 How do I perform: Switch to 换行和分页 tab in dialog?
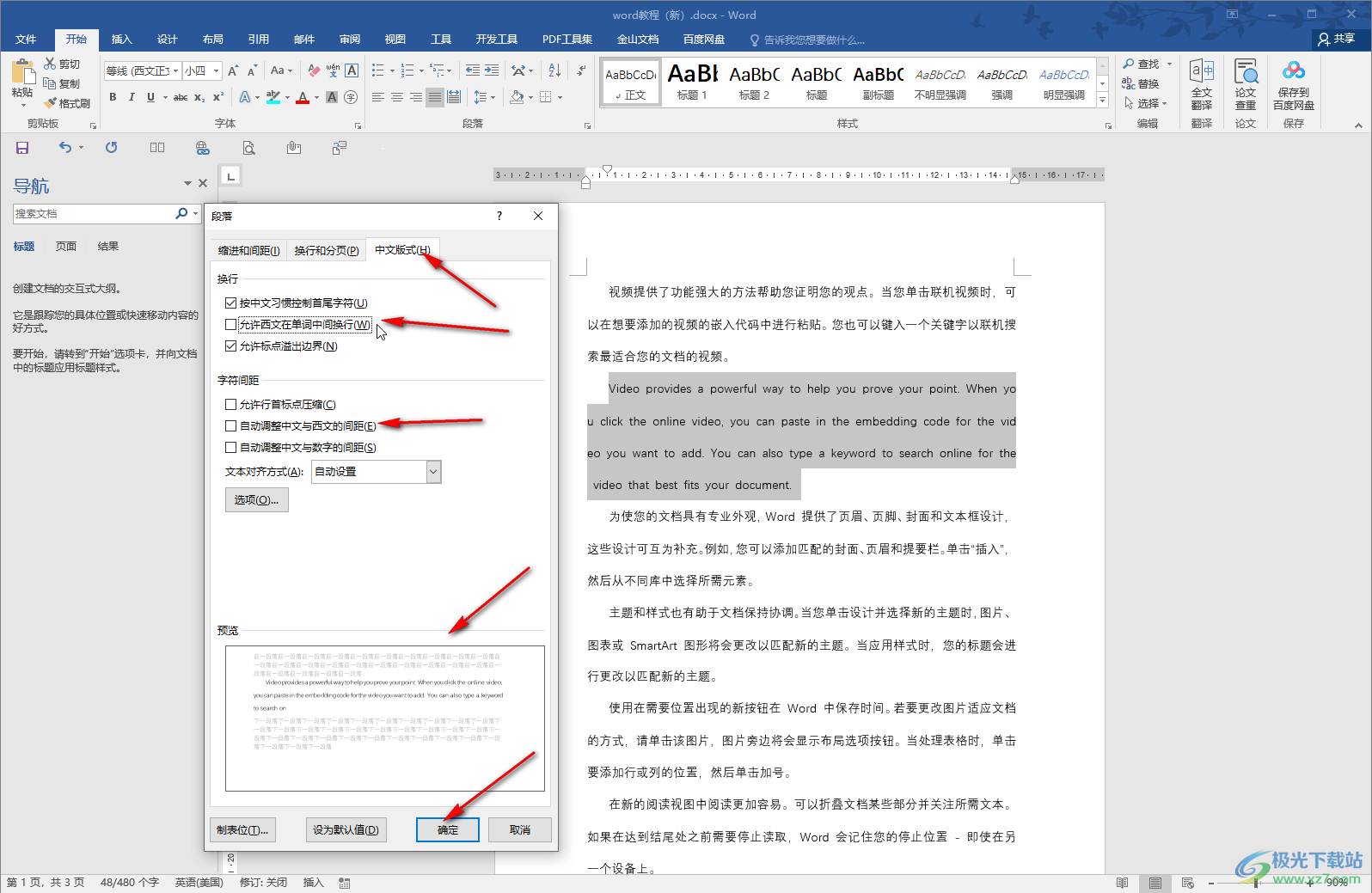coord(327,250)
